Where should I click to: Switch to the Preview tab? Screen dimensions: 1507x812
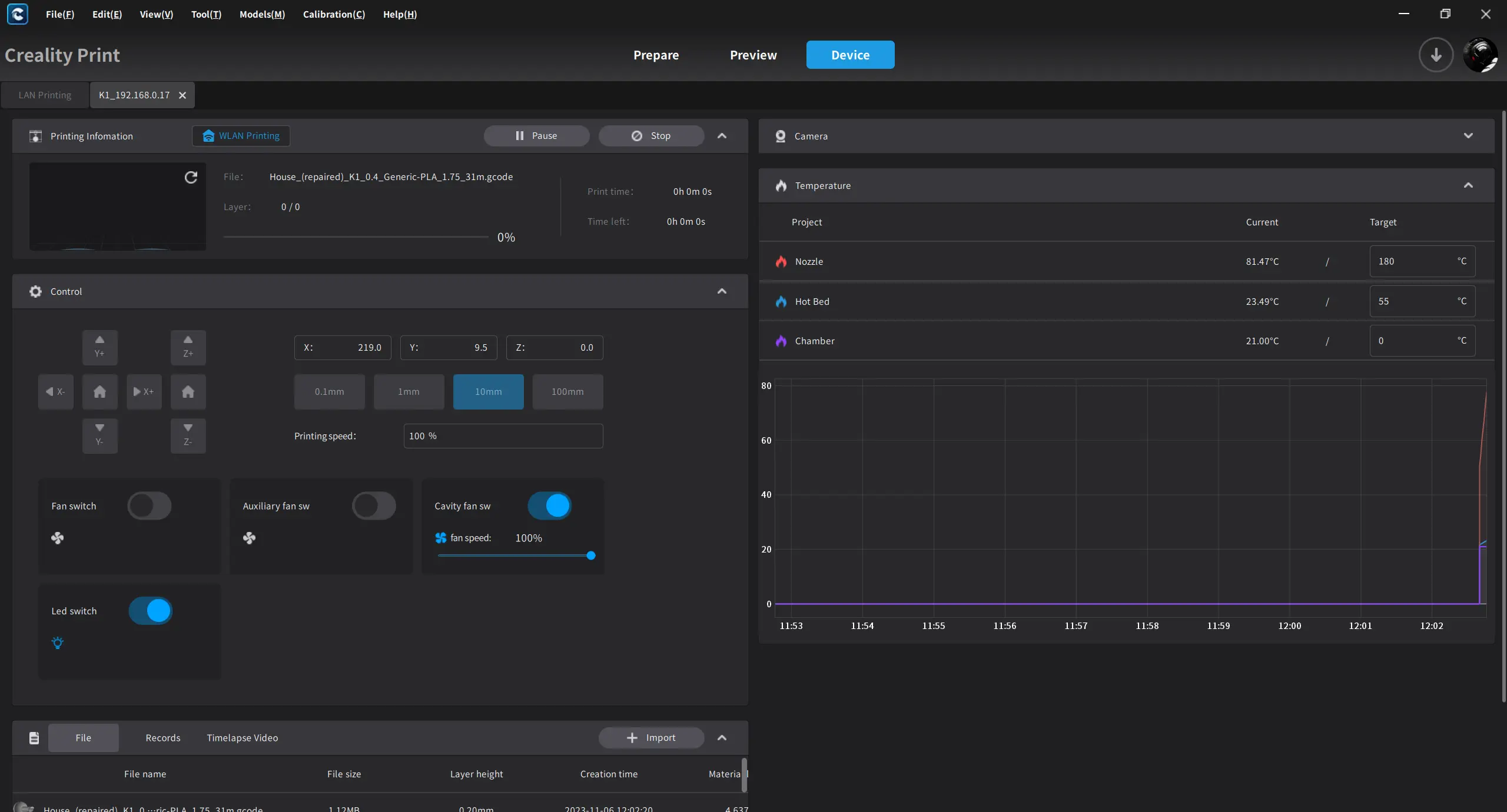point(753,55)
